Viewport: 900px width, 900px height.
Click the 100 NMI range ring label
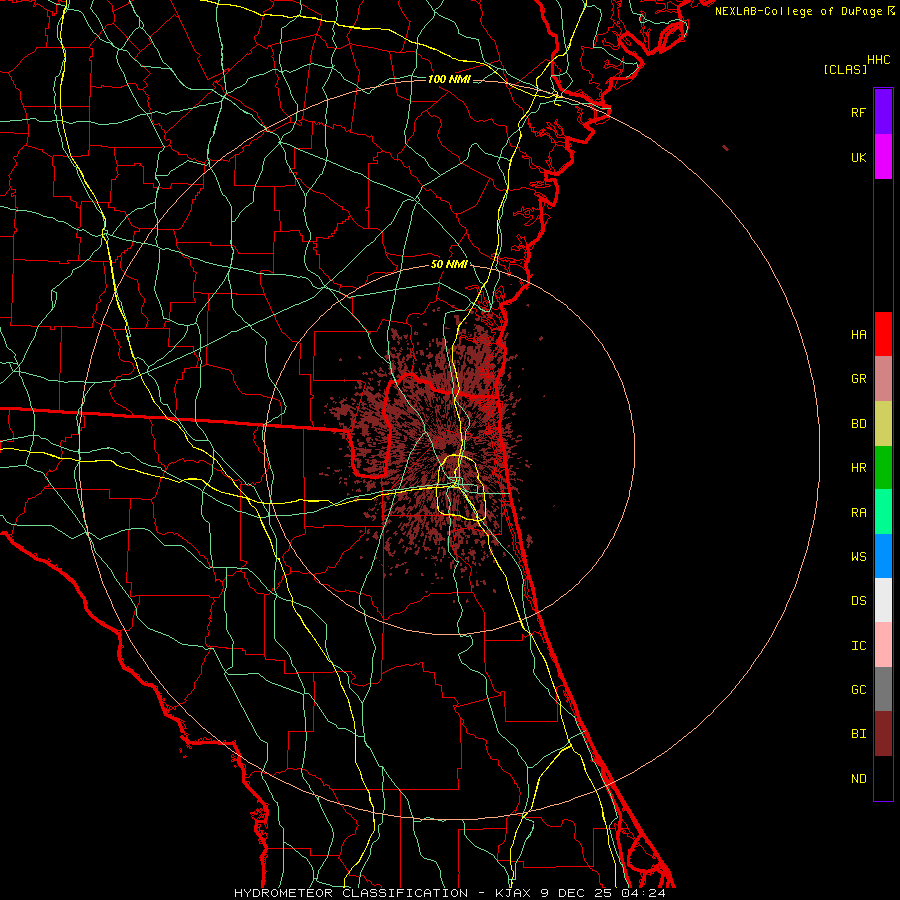(x=449, y=79)
